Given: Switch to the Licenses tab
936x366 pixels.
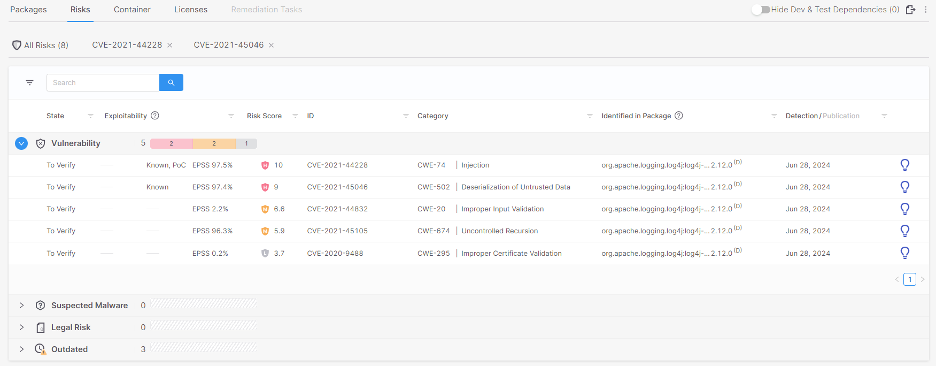Looking at the screenshot, I should [x=191, y=10].
